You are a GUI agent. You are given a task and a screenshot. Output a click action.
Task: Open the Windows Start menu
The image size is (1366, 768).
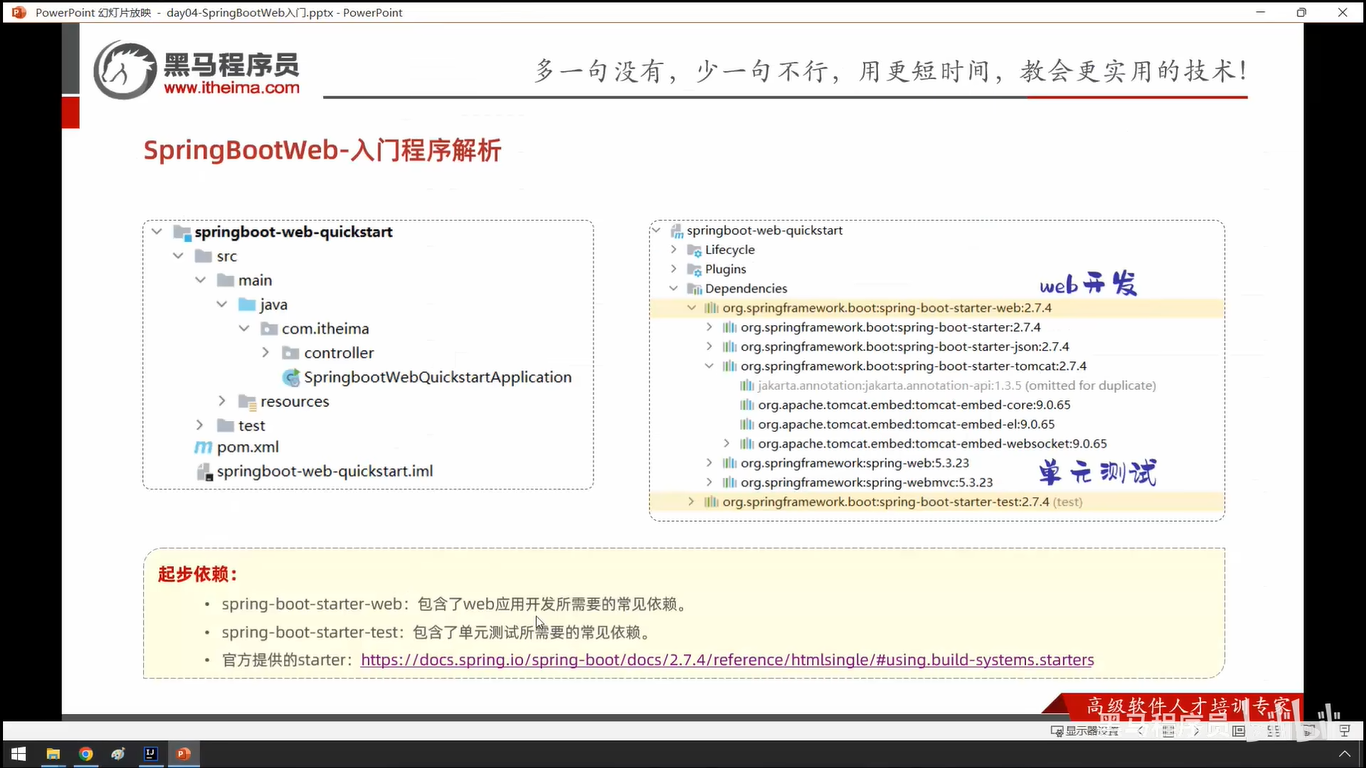pos(18,754)
